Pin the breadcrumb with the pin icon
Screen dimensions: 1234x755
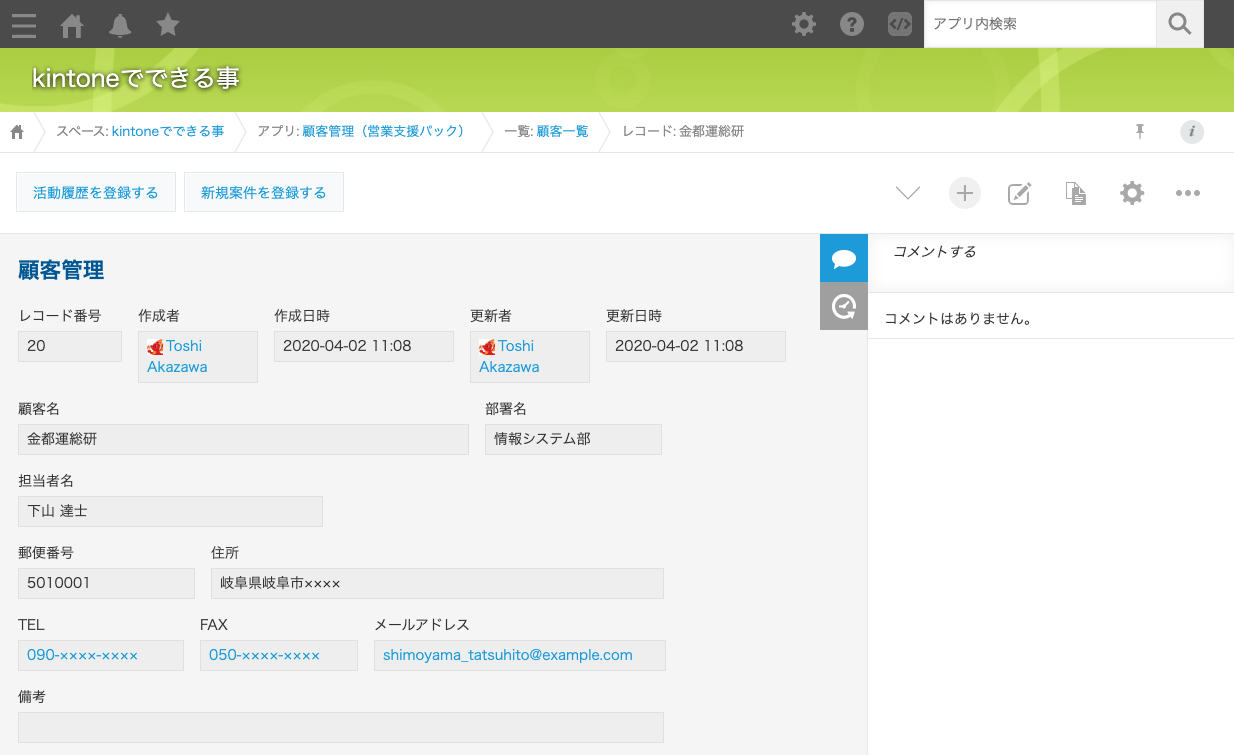[x=1139, y=131]
